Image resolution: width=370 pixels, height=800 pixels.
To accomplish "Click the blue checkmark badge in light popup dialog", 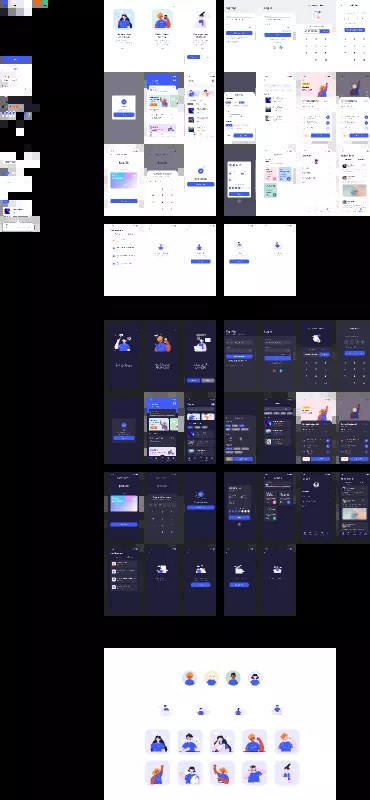I will click(x=124, y=102).
